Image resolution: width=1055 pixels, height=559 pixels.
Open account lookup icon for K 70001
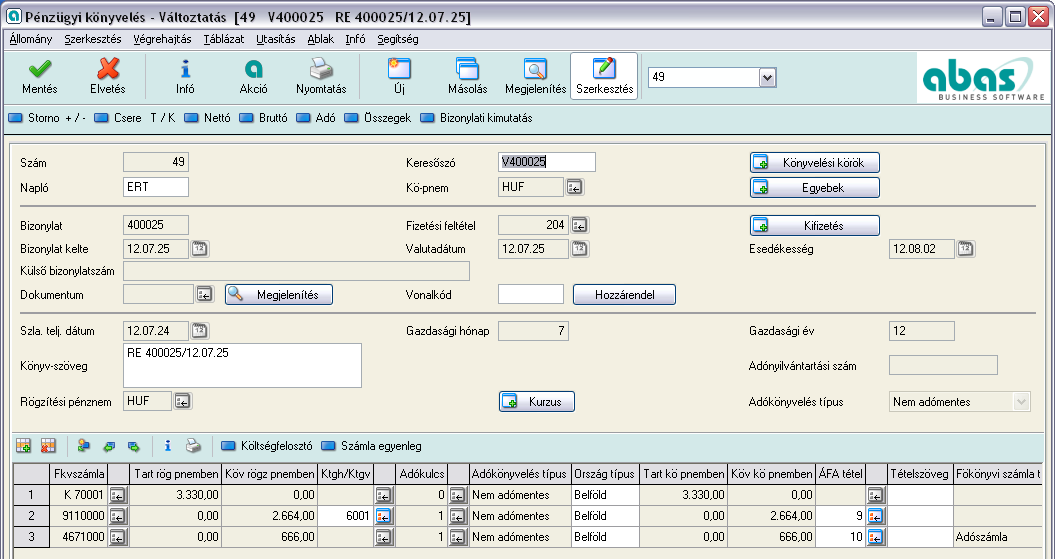pos(118,495)
